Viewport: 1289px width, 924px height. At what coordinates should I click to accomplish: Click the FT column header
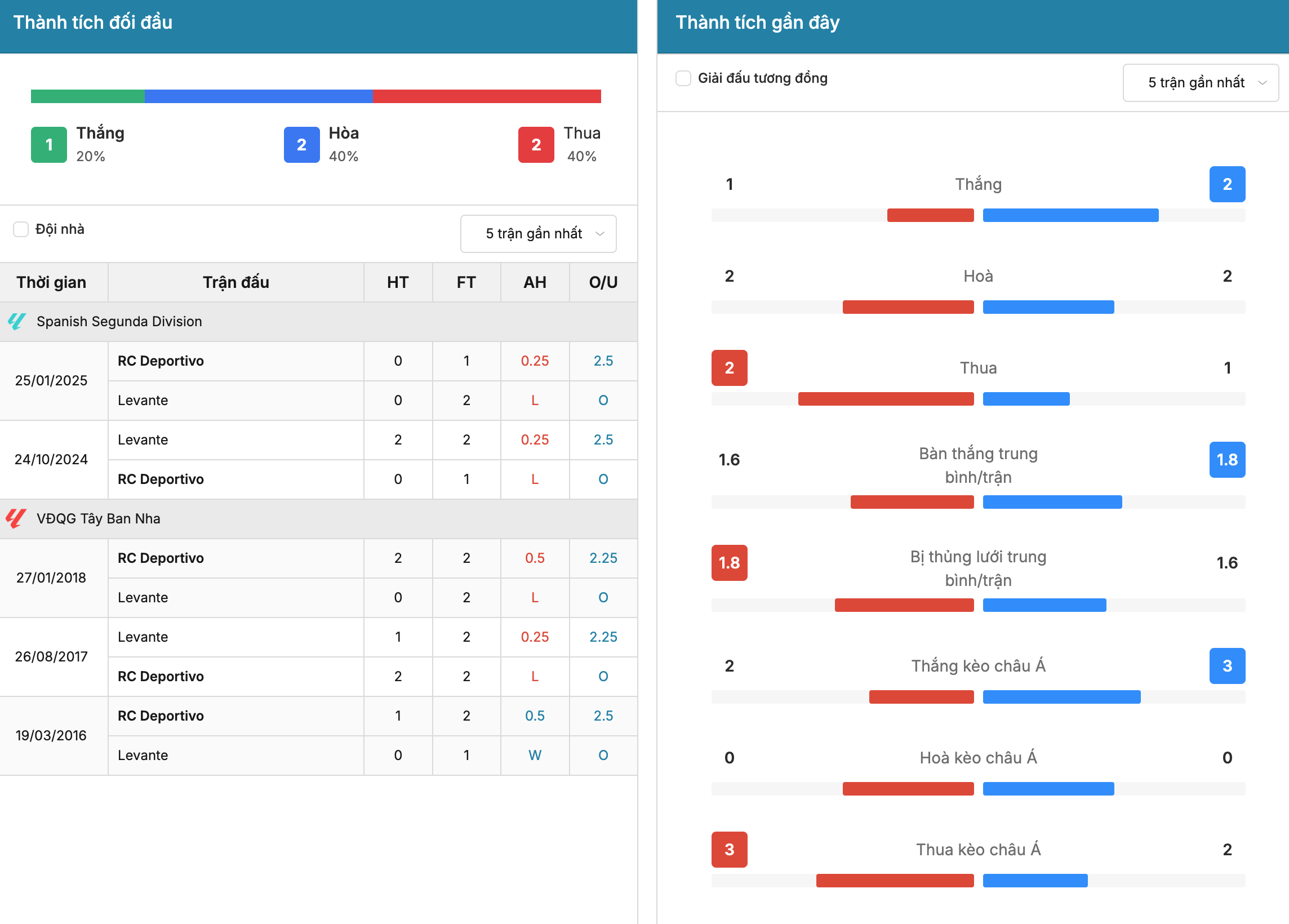pyautogui.click(x=466, y=282)
